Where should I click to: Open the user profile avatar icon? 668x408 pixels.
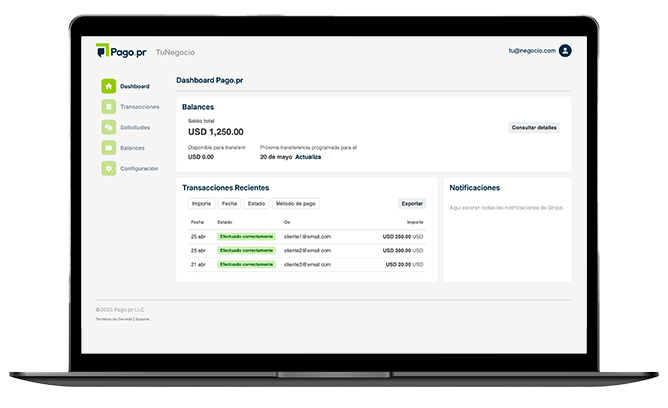(565, 50)
